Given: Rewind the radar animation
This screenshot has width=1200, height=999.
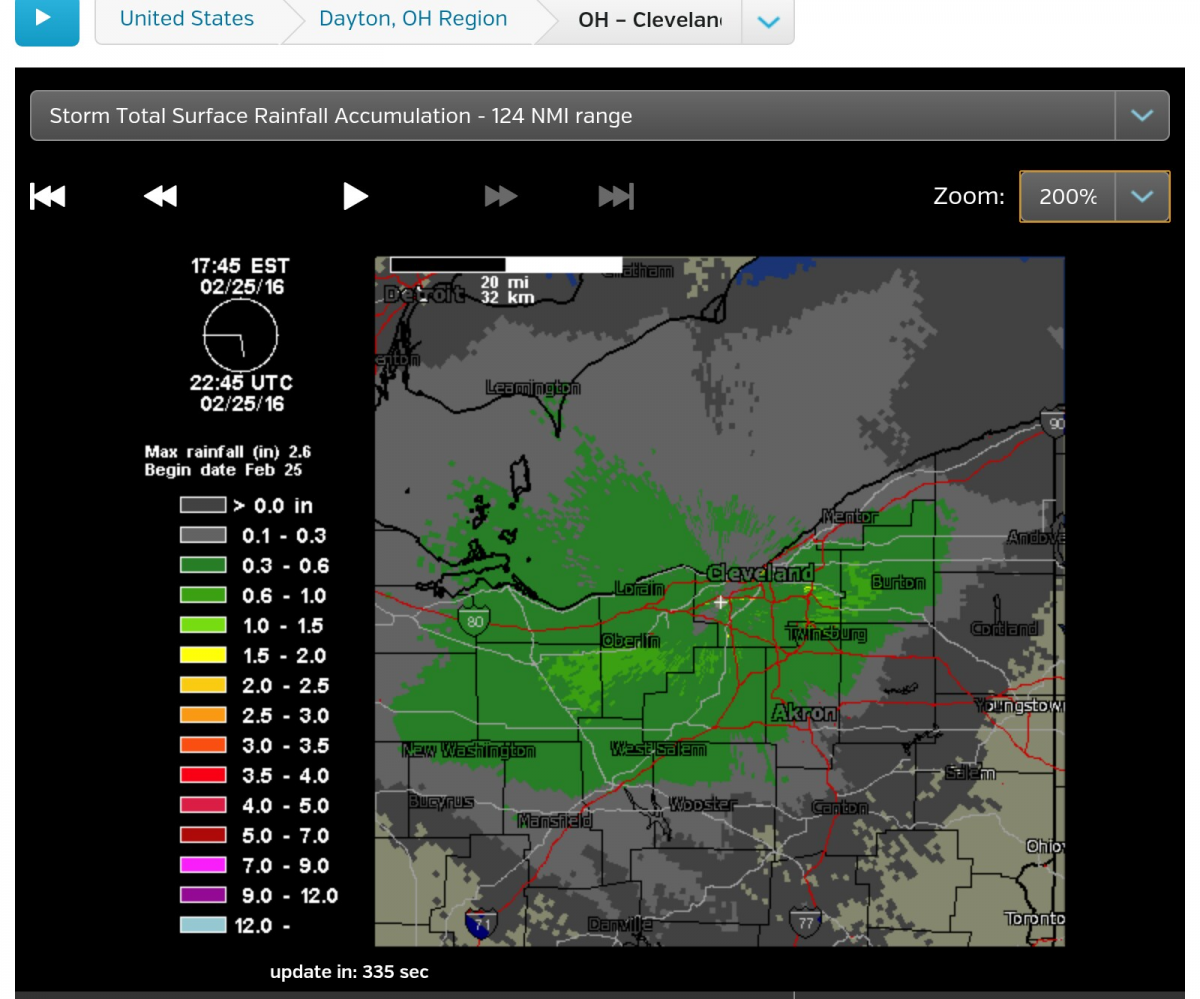Looking at the screenshot, I should point(160,196).
